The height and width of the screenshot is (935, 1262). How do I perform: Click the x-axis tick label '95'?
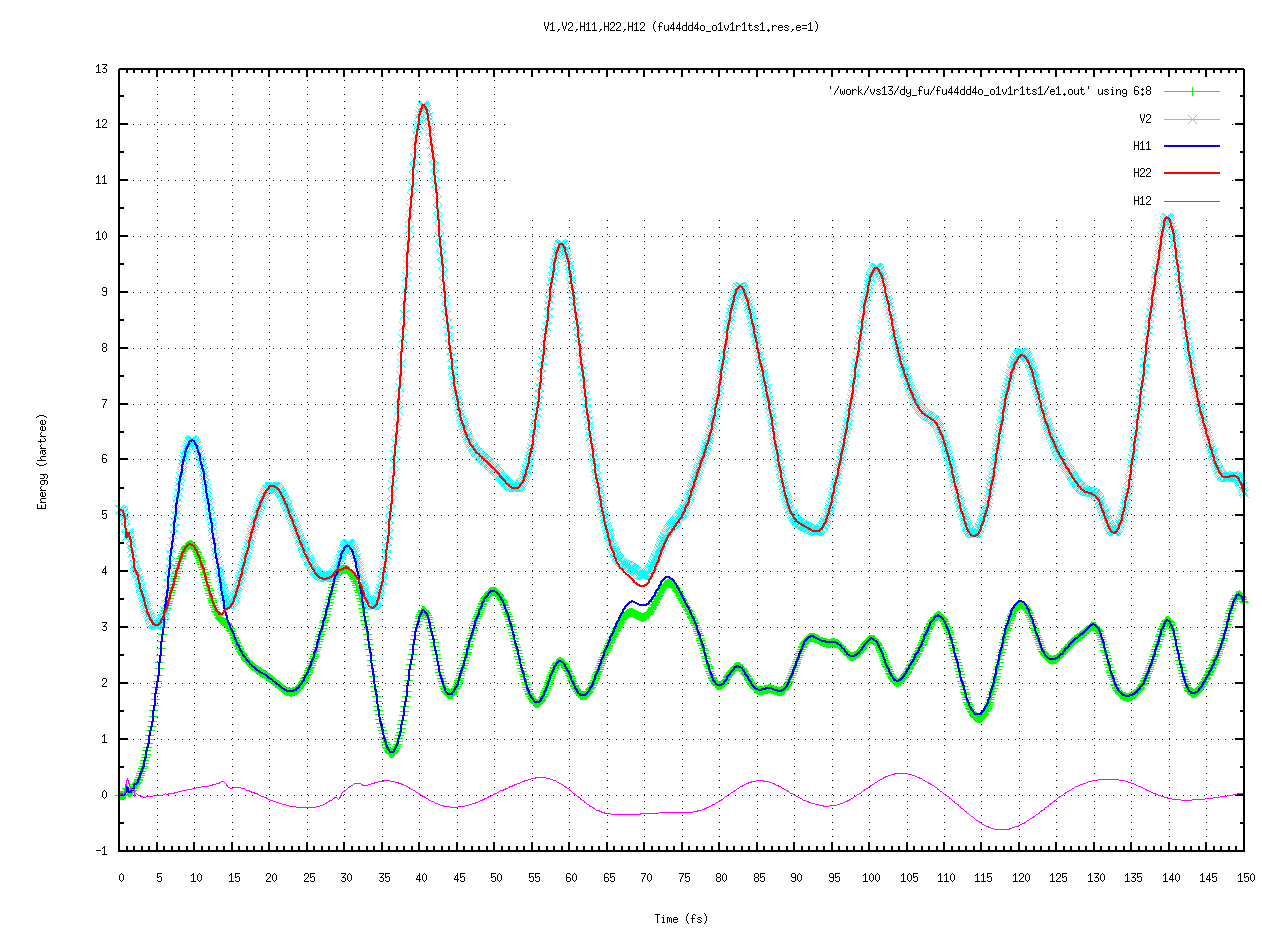[833, 877]
